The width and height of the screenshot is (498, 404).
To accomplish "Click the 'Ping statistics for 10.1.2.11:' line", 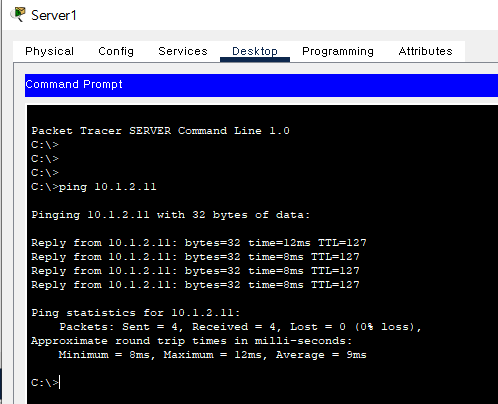I will click(x=136, y=313).
